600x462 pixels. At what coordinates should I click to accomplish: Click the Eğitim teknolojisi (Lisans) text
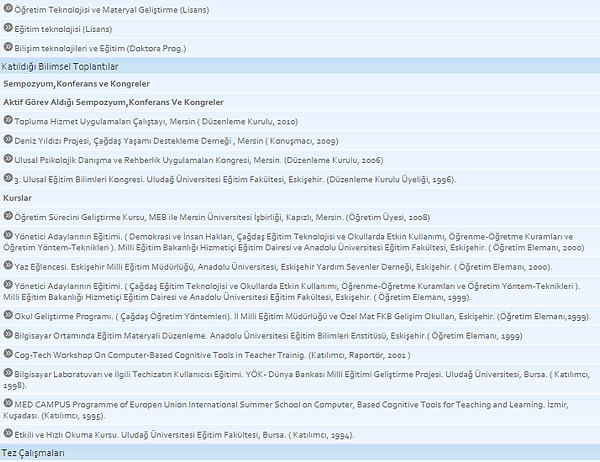(63, 29)
